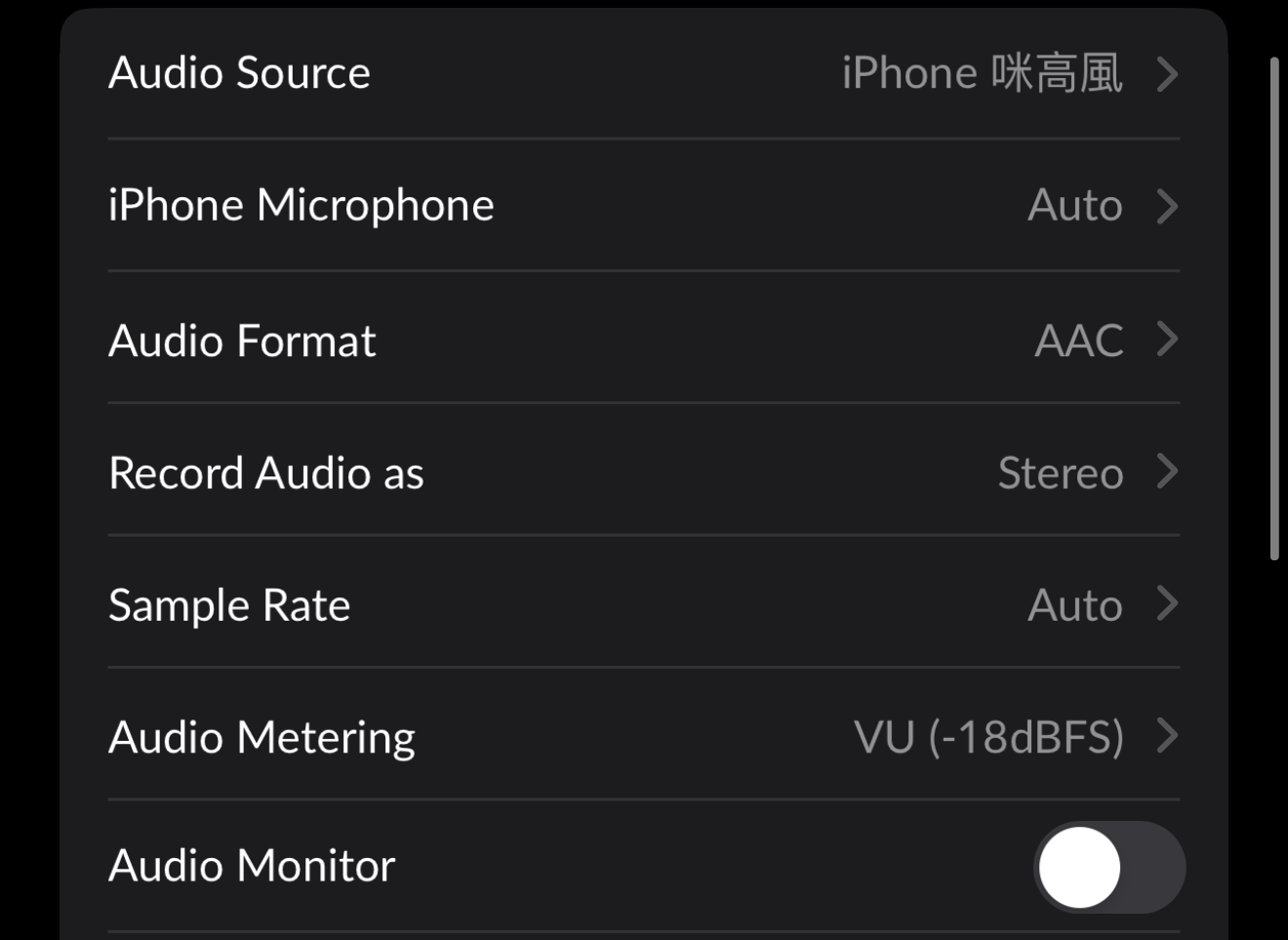Screen dimensions: 1288x940
Task: Tap the Audio Metering chevron arrow
Action: pos(1167,736)
